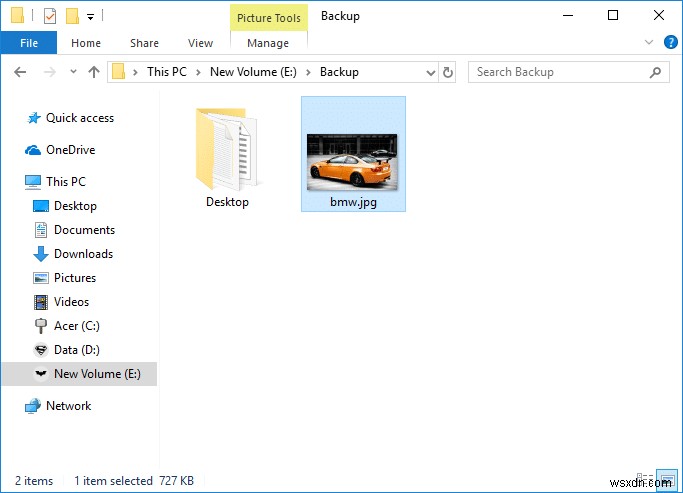
Task: Open Data (D:) drive in sidebar
Action: (77, 350)
